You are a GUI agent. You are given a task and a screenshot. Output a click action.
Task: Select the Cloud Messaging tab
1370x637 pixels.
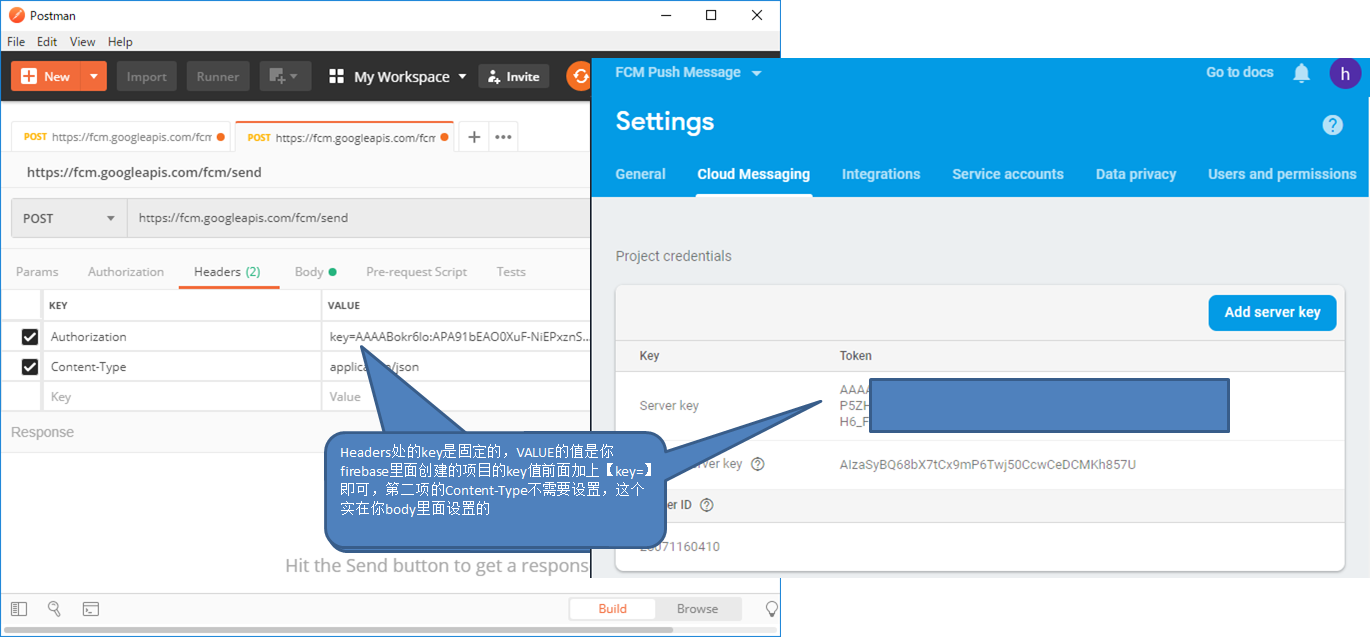(x=754, y=174)
